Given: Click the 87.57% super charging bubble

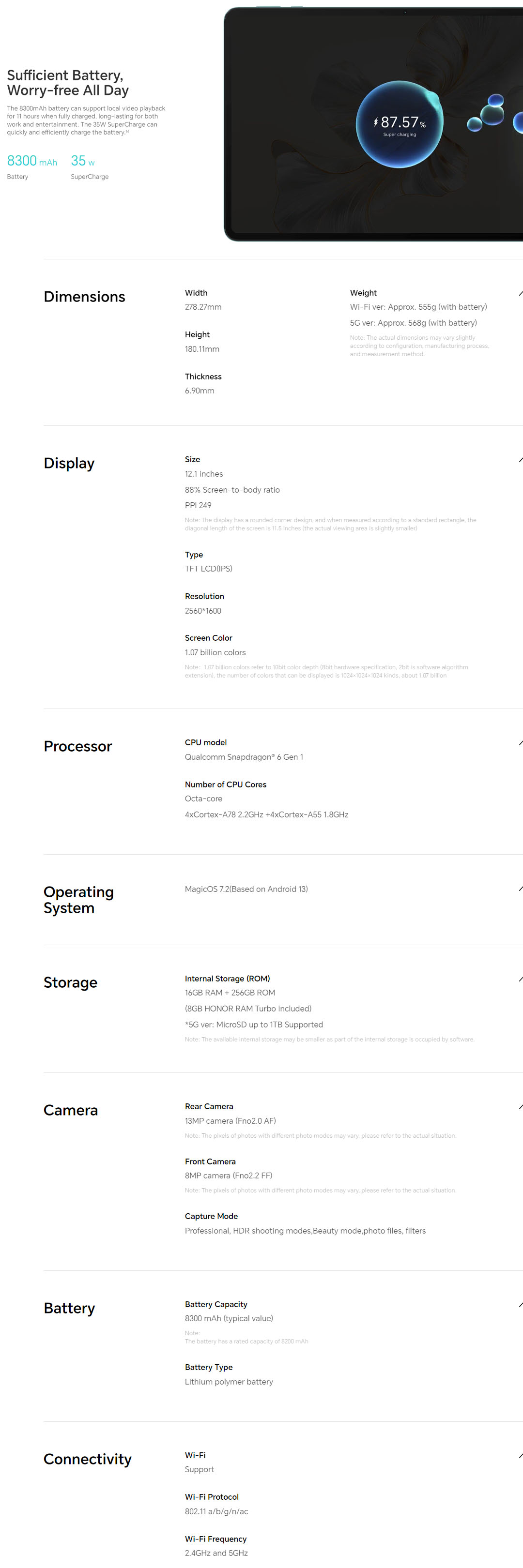Looking at the screenshot, I should pyautogui.click(x=400, y=125).
